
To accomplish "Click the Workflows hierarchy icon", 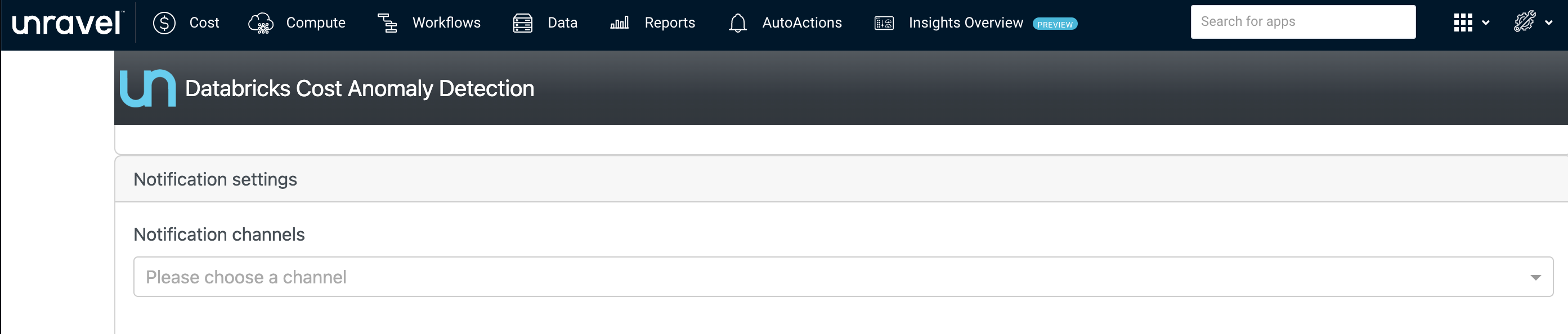I will [x=387, y=23].
